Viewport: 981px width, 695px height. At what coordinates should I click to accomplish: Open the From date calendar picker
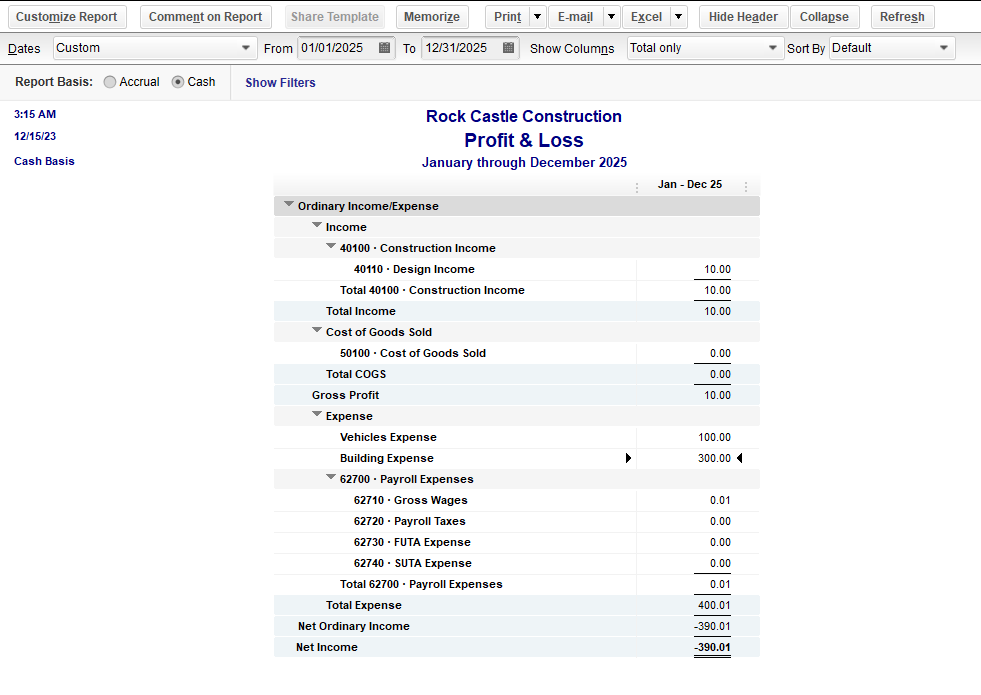click(385, 48)
